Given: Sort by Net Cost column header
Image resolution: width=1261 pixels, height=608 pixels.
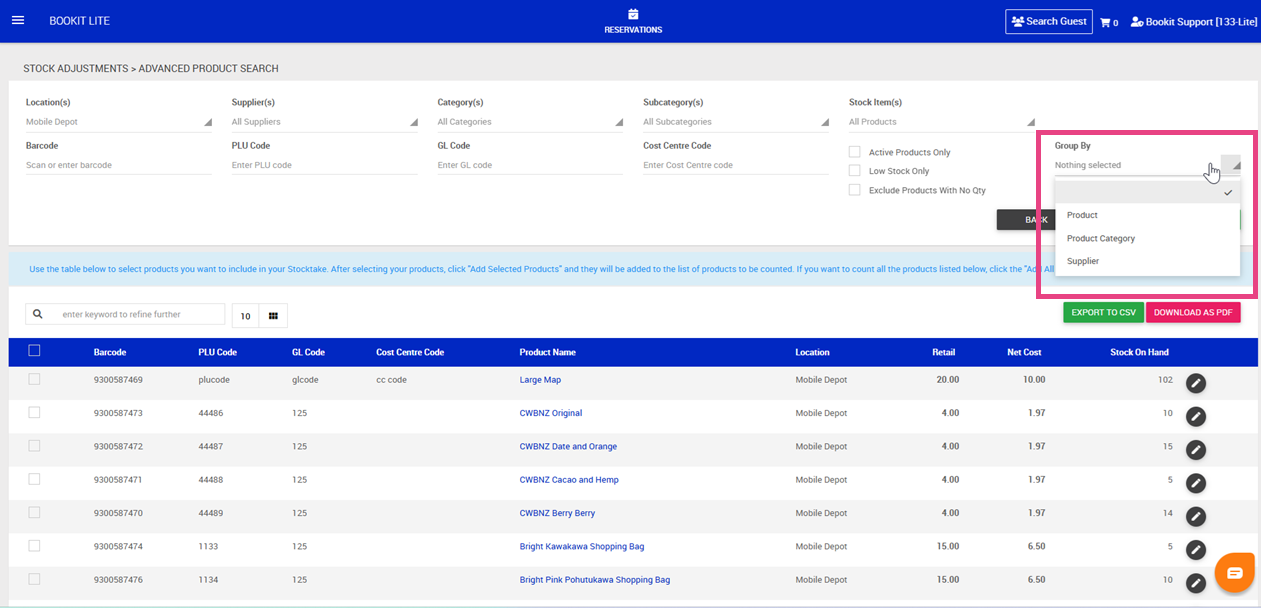Looking at the screenshot, I should pos(1025,352).
